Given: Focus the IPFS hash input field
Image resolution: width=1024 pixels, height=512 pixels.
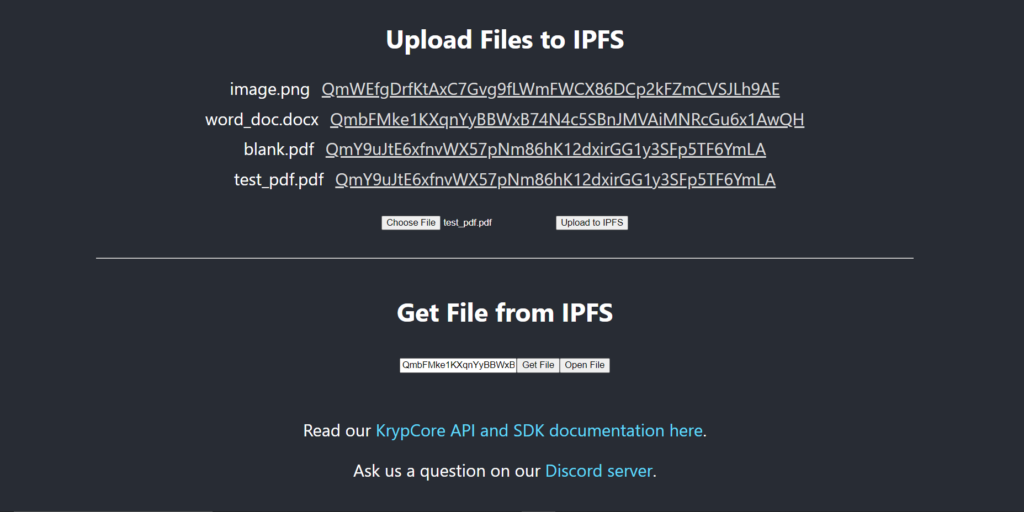Looking at the screenshot, I should 458,365.
